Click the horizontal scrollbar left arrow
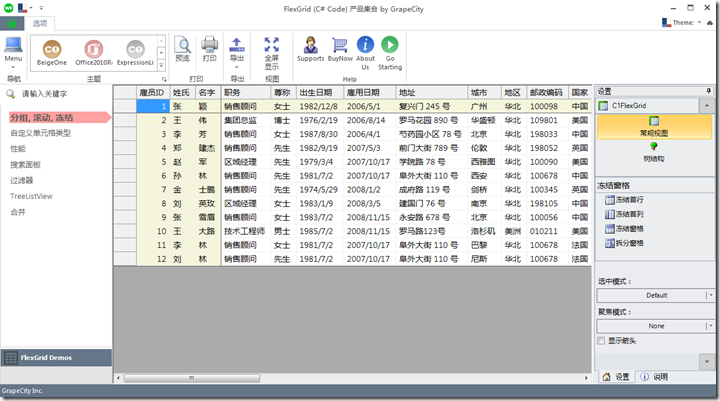The height and width of the screenshot is (401, 720). pos(118,378)
